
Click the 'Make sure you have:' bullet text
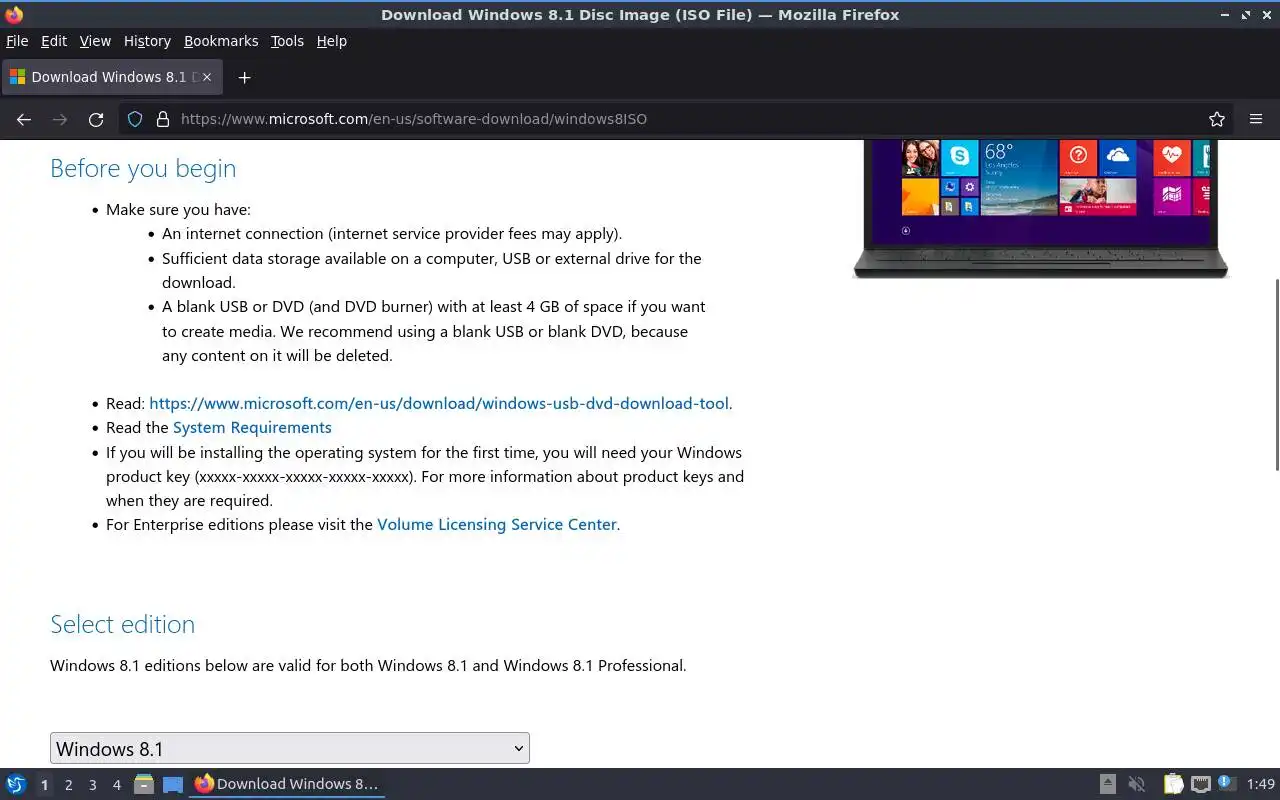(x=178, y=210)
